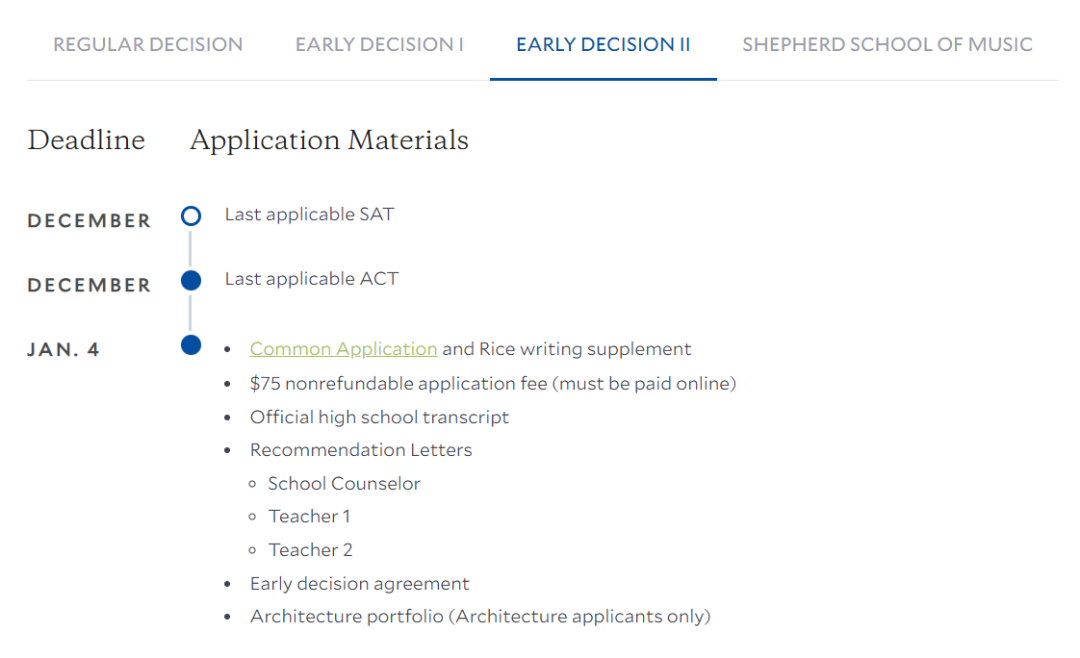This screenshot has height=658, width=1080.
Task: Select the Early Decision II tab
Action: (x=603, y=45)
